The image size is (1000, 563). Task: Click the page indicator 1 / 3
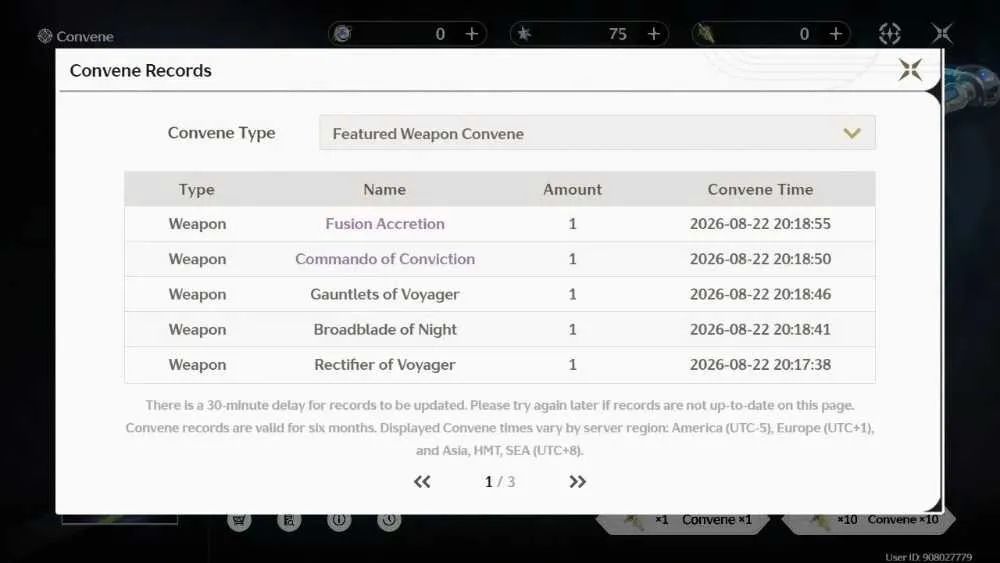499,482
